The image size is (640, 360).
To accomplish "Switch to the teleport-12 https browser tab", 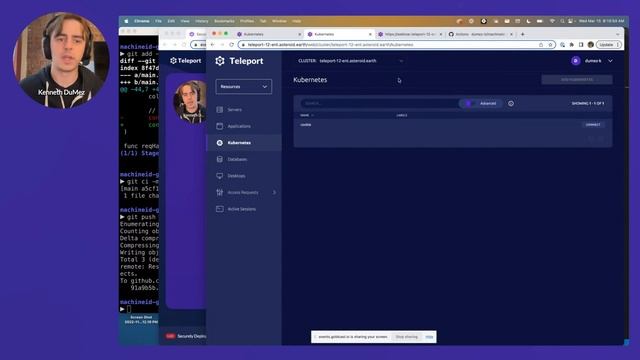I will coord(410,34).
